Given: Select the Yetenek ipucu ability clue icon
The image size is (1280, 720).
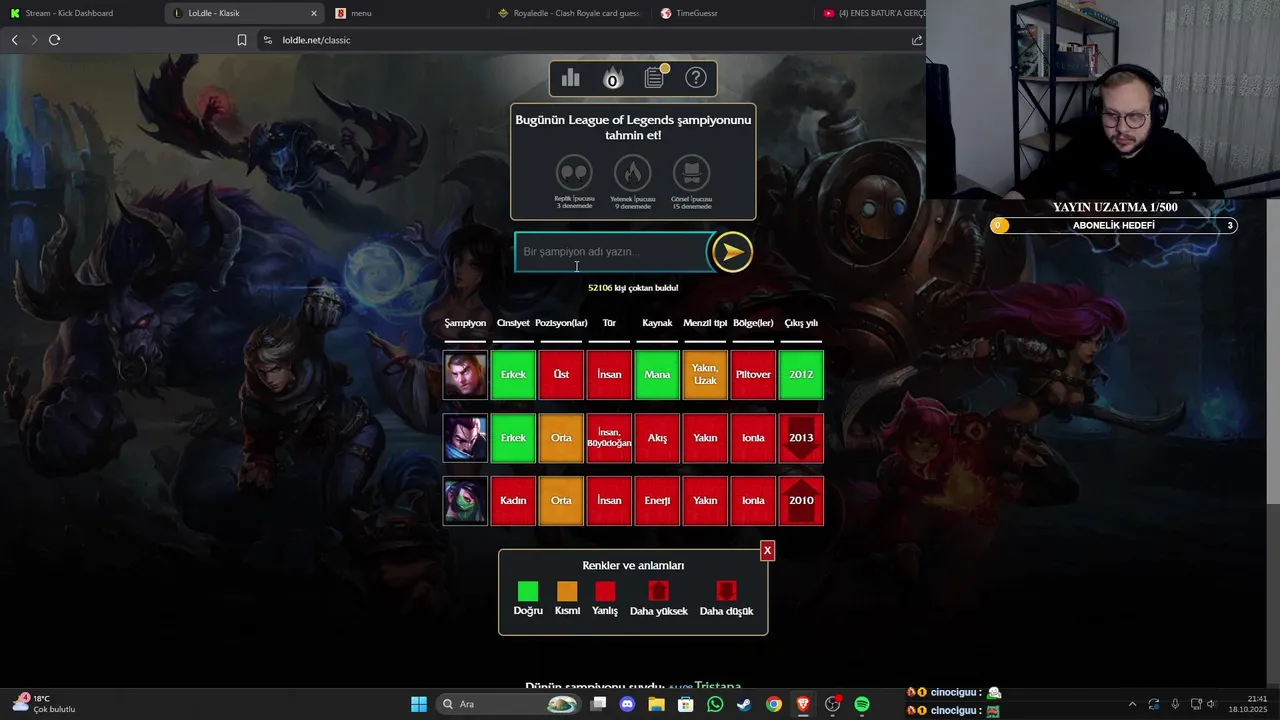Looking at the screenshot, I should pyautogui.click(x=632, y=173).
